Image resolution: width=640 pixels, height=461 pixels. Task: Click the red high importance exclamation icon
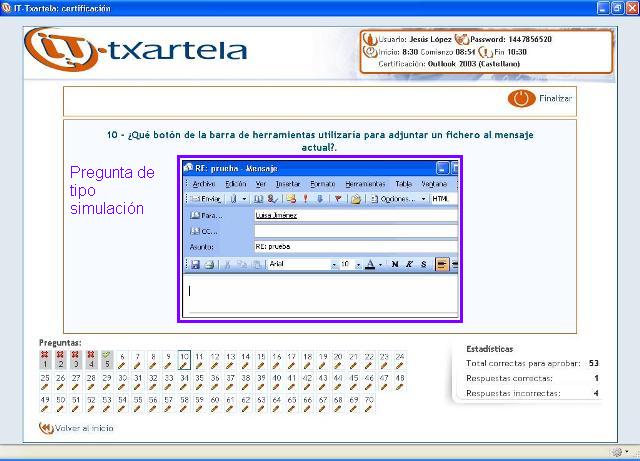point(306,199)
